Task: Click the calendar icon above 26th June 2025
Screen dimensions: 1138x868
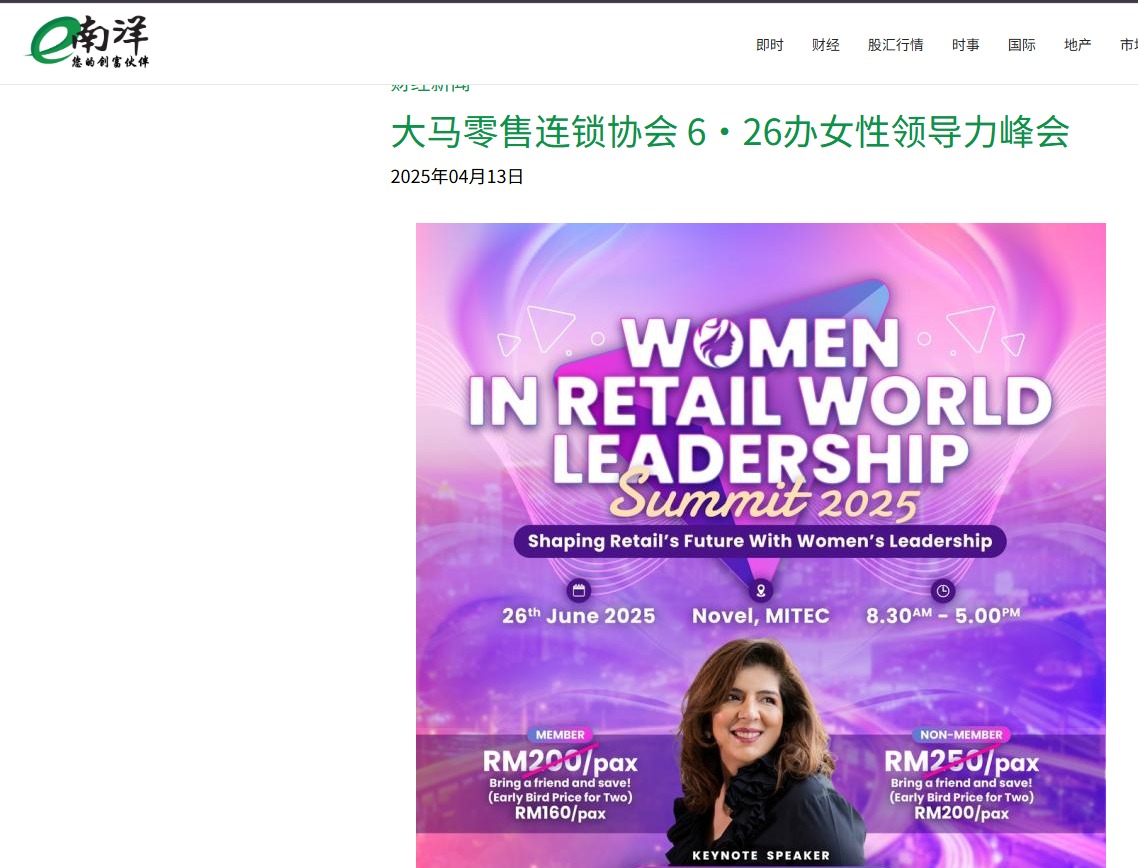Action: [578, 590]
